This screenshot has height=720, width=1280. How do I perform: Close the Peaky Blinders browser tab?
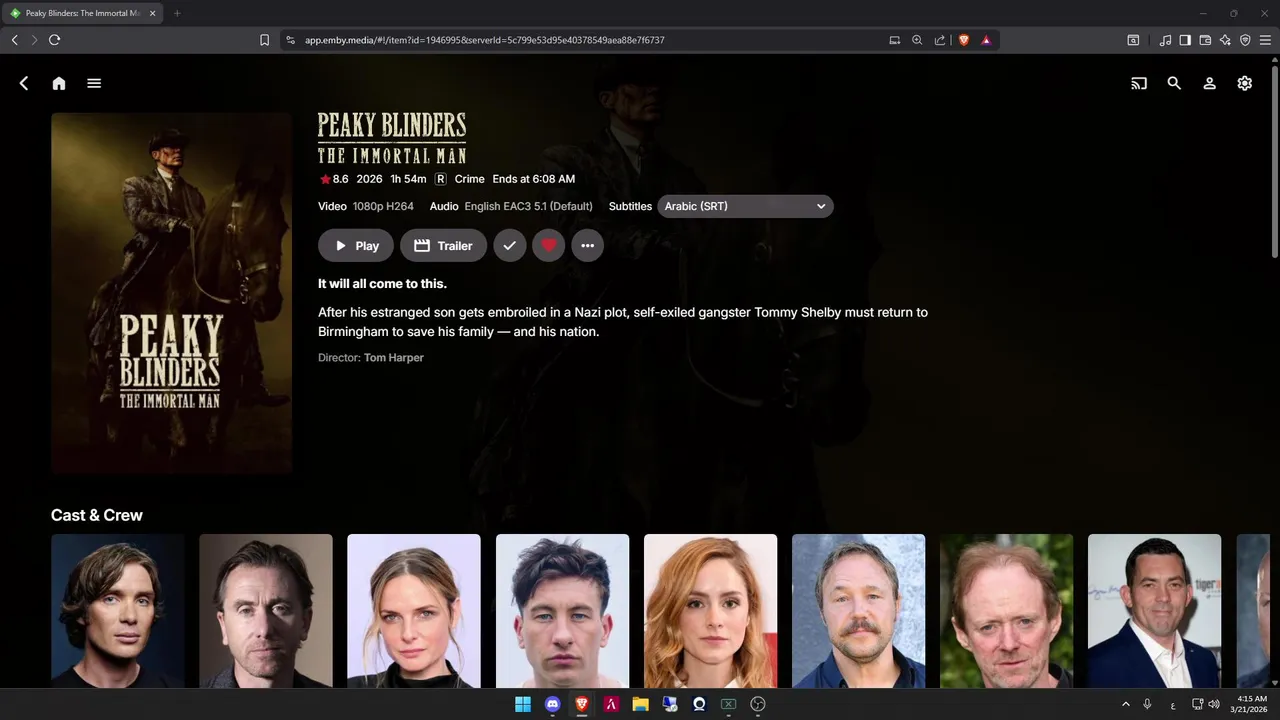pos(152,13)
